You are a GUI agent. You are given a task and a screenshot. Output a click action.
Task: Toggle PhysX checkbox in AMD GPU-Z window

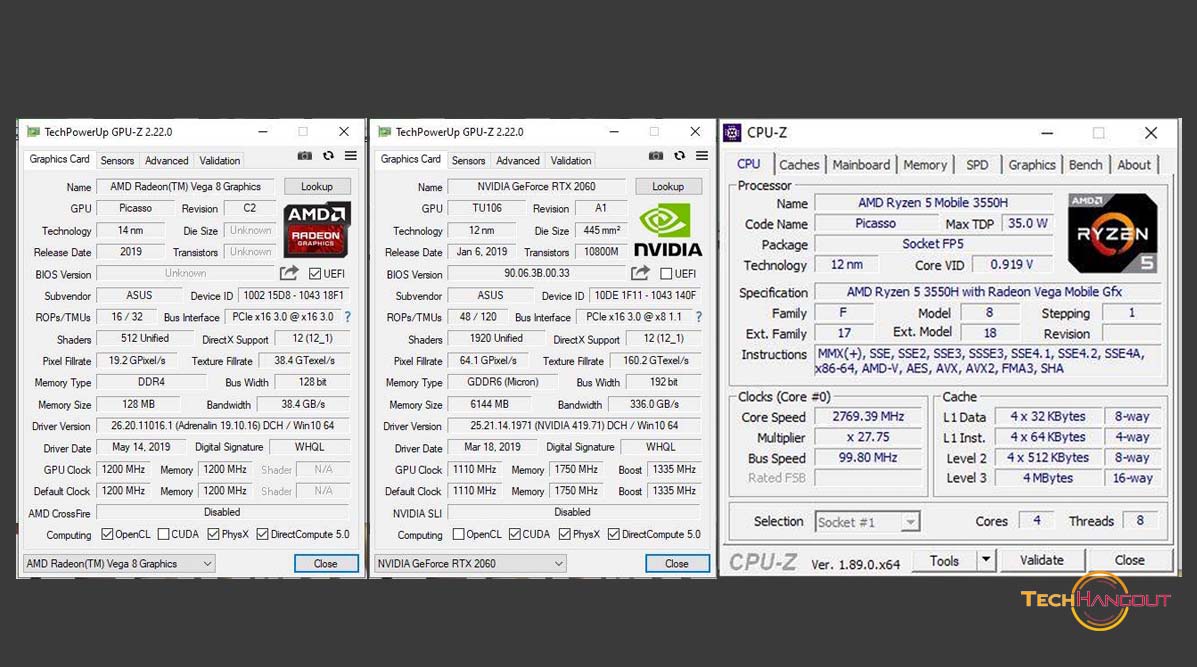(213, 534)
